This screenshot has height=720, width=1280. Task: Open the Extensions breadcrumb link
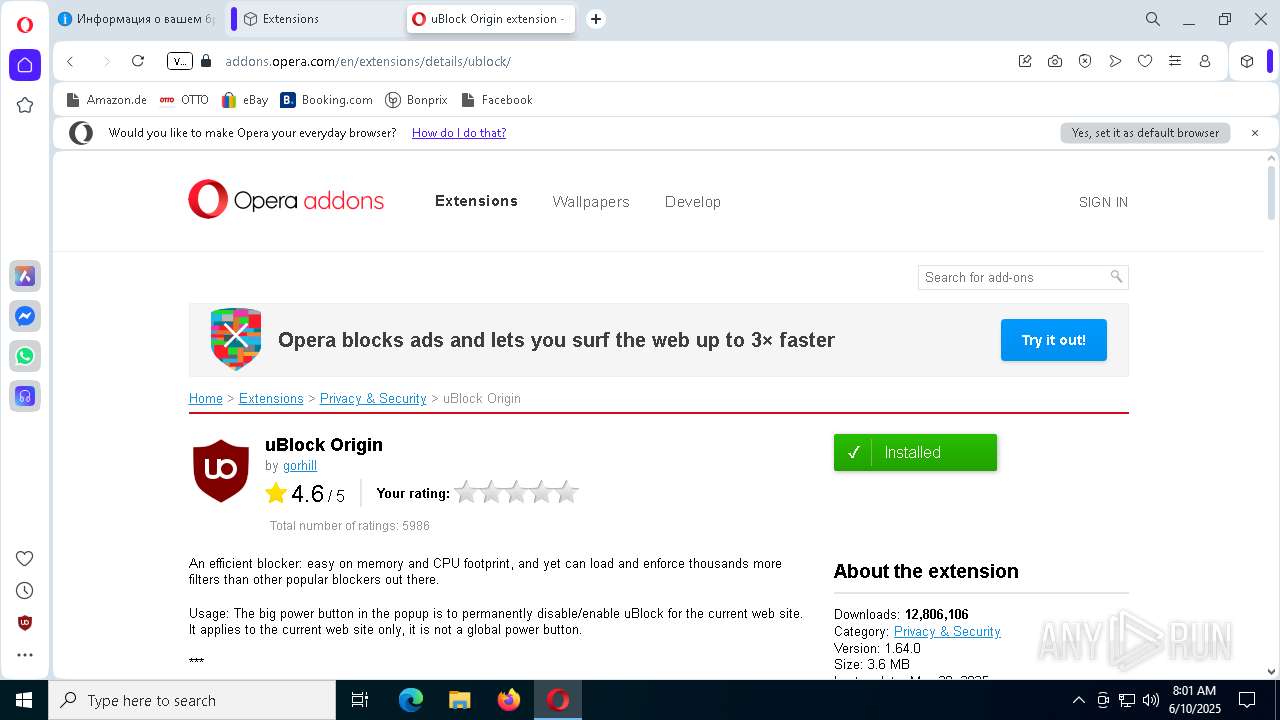271,398
